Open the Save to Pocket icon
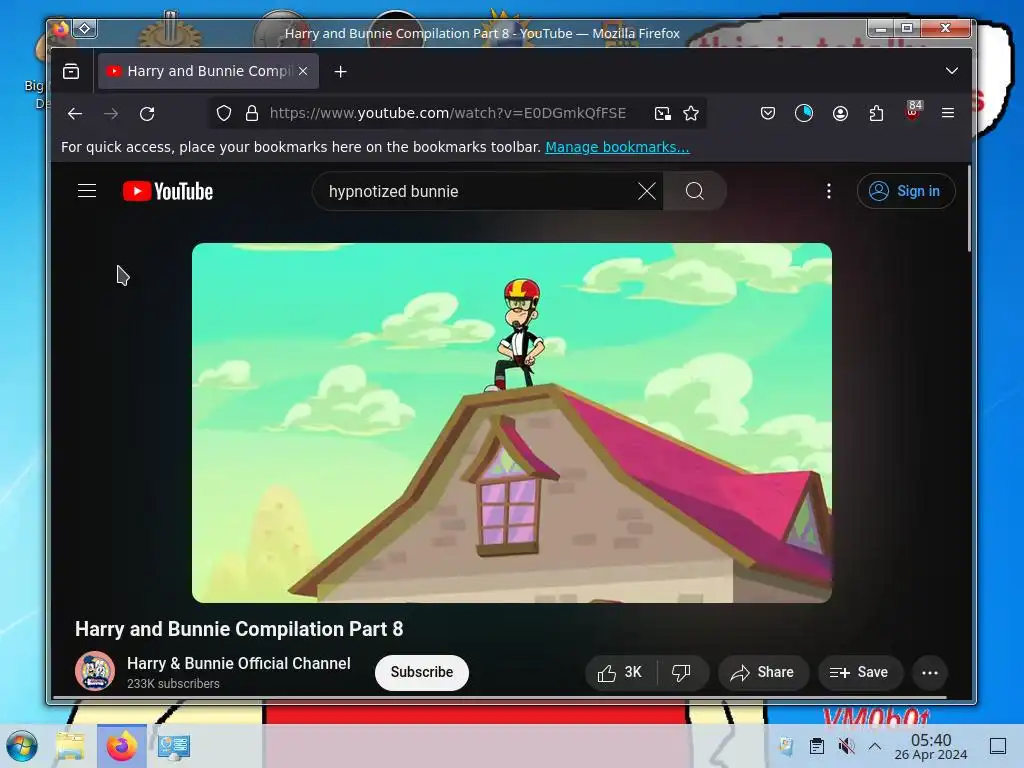 [x=768, y=114]
